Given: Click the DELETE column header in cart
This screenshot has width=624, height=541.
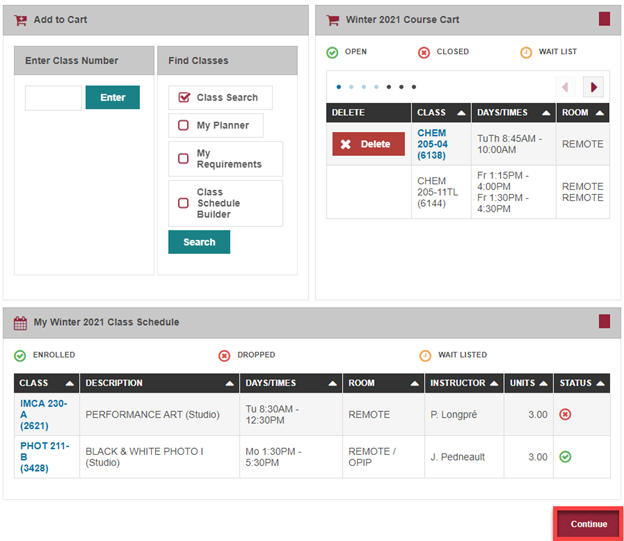Looking at the screenshot, I should (369, 112).
